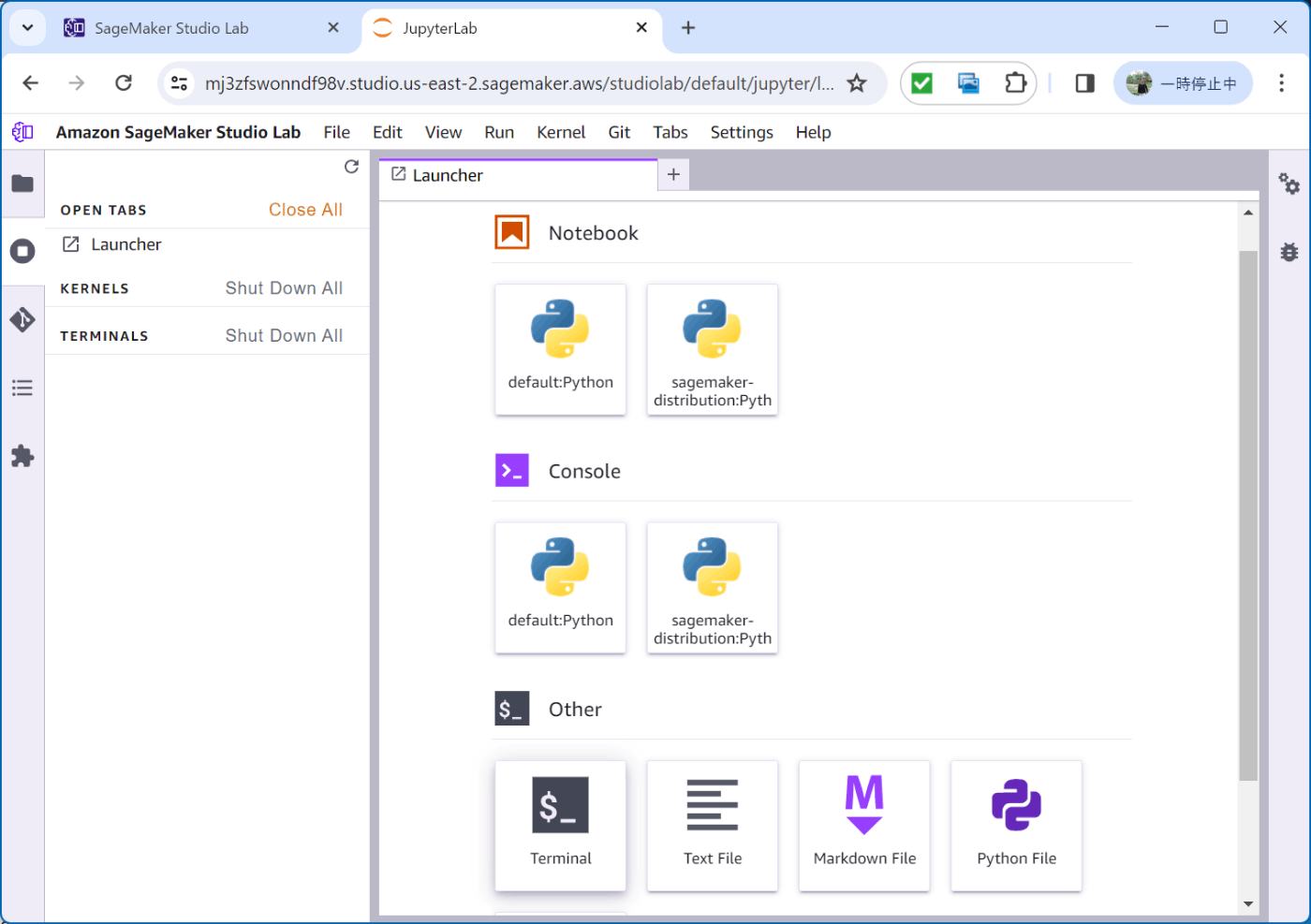
Task: Open Chrome three-dot menu
Action: [x=1281, y=83]
